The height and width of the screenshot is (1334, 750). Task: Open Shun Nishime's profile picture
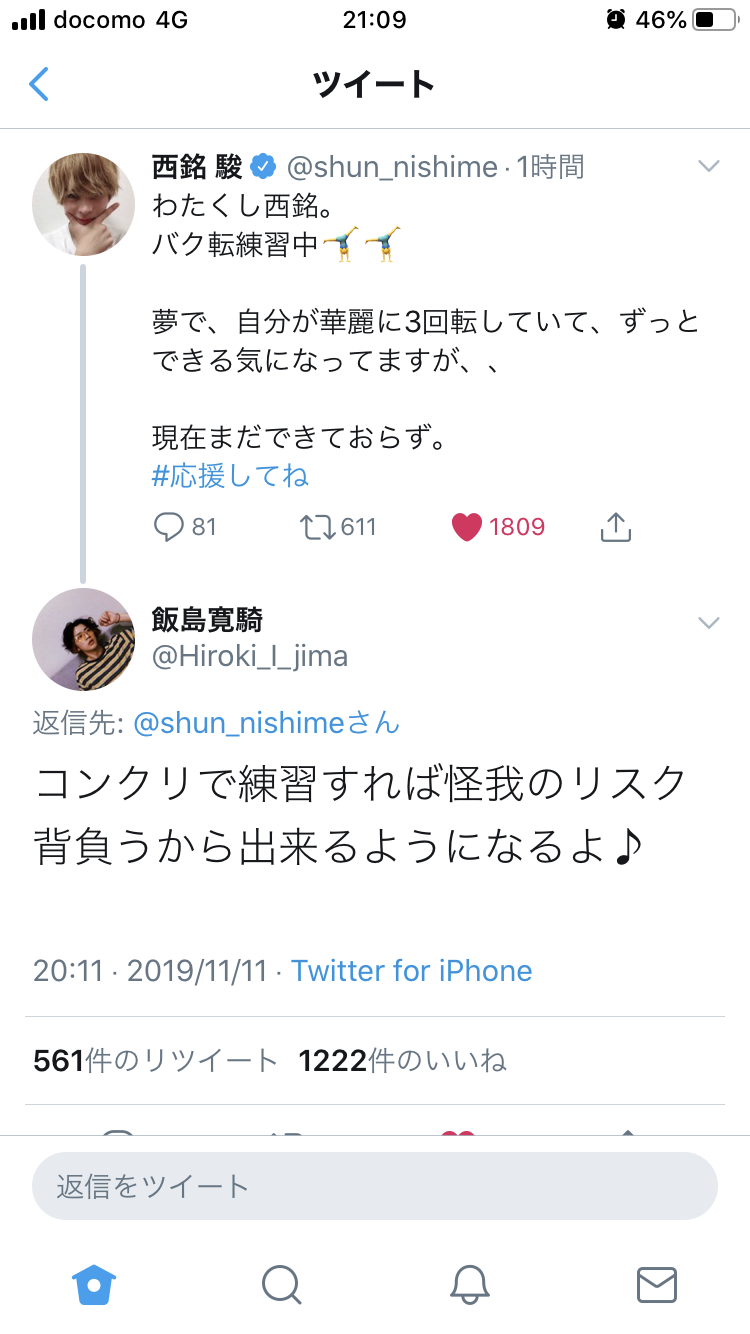(84, 204)
